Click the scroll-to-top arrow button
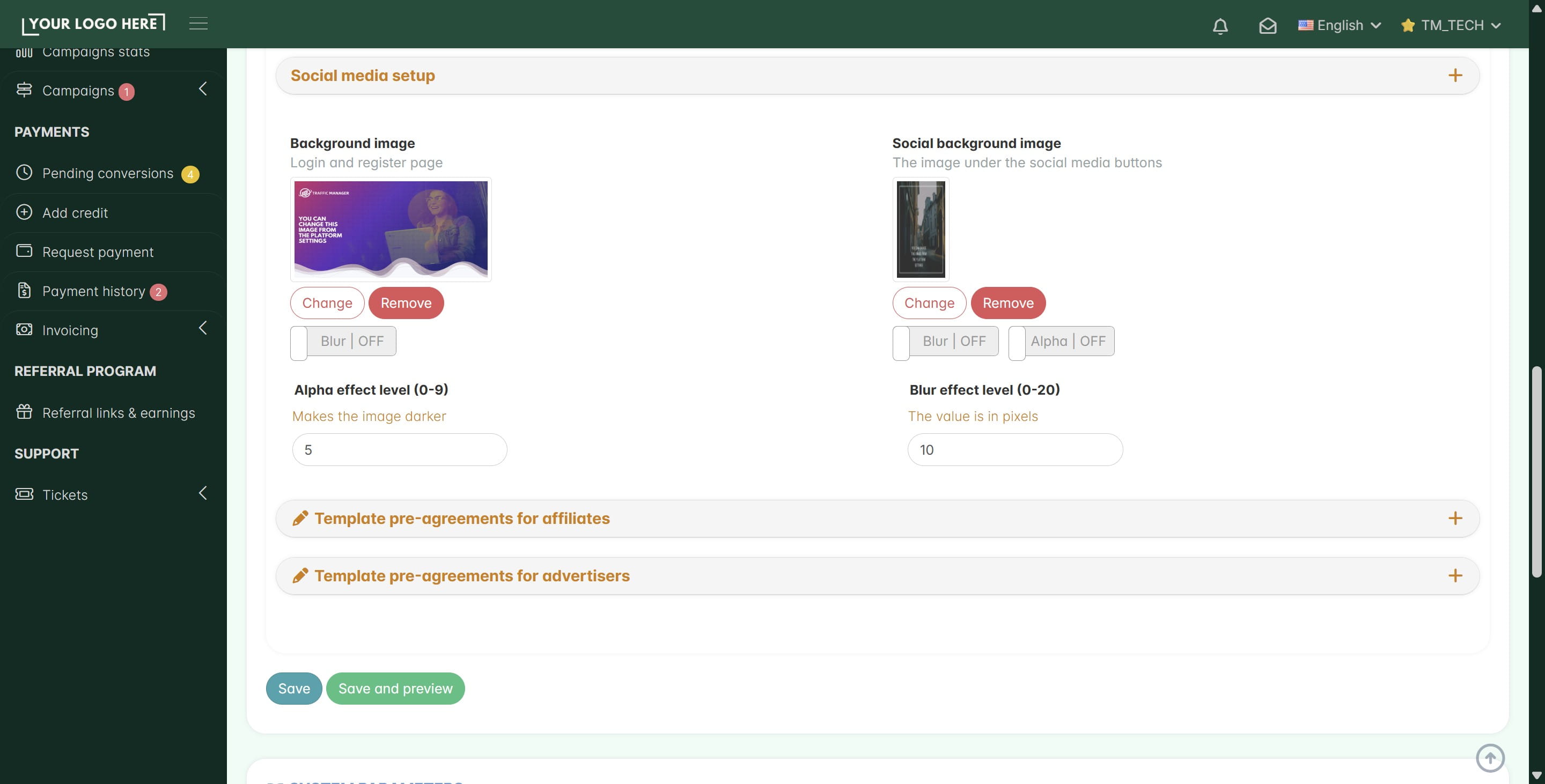Image resolution: width=1545 pixels, height=784 pixels. click(1490, 758)
